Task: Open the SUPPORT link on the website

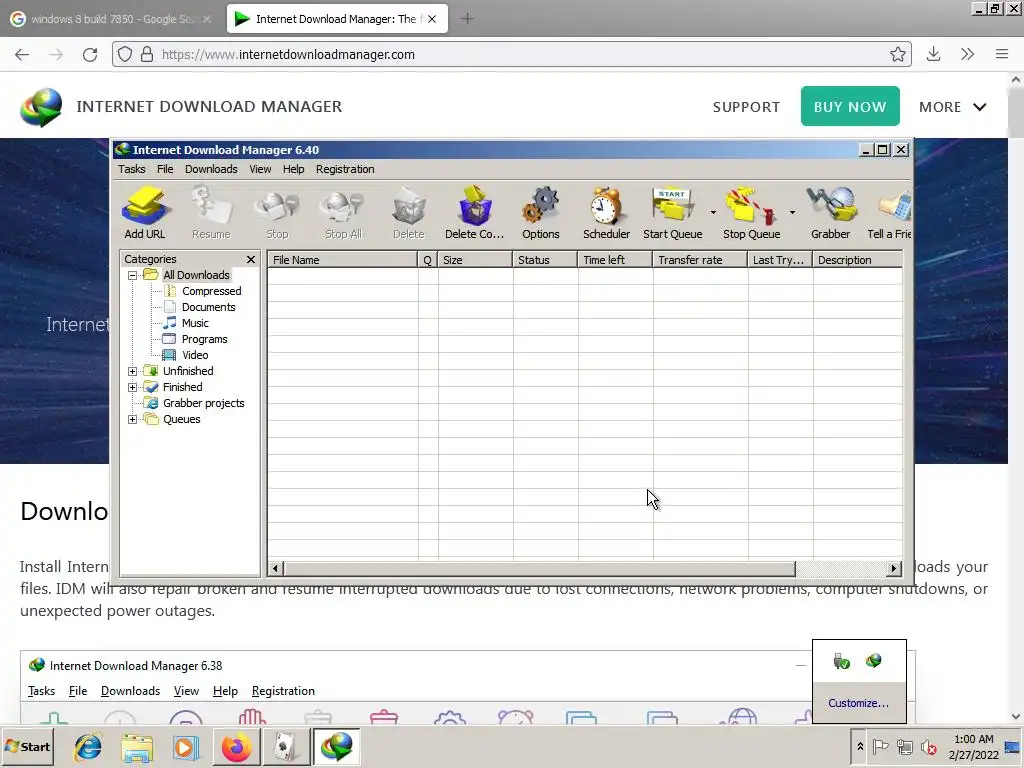Action: point(746,107)
